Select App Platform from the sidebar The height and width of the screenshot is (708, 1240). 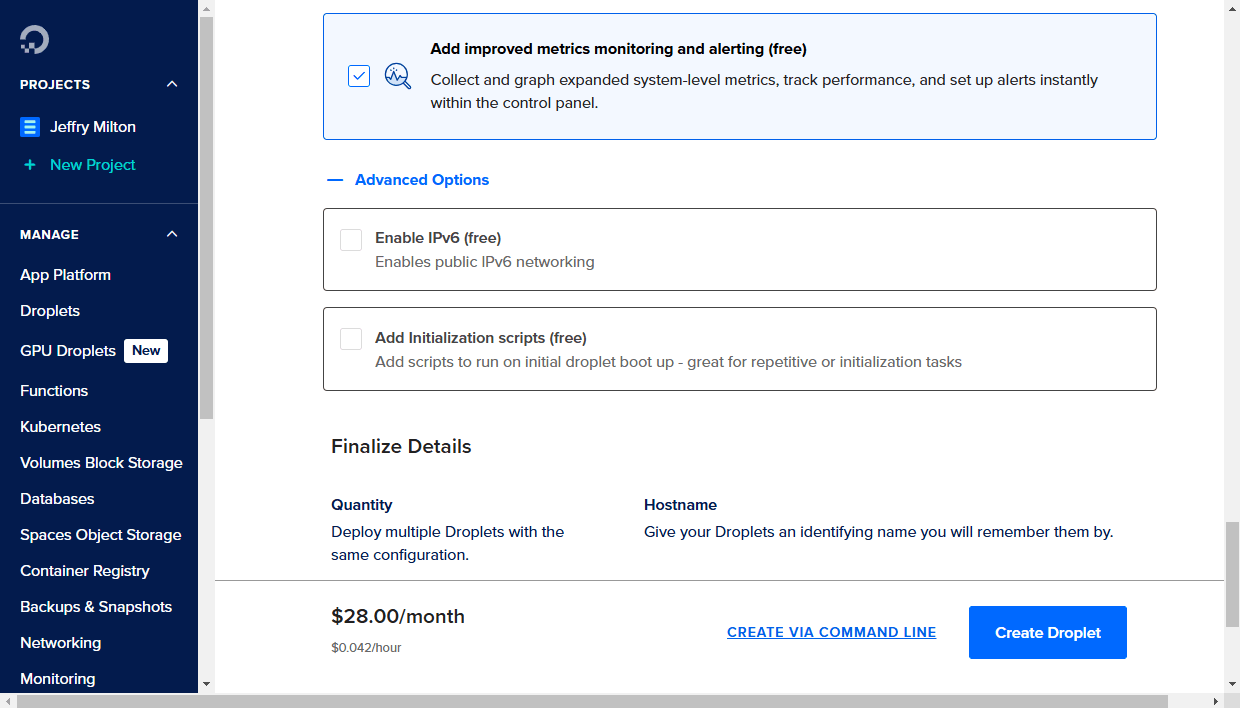[x=67, y=274]
